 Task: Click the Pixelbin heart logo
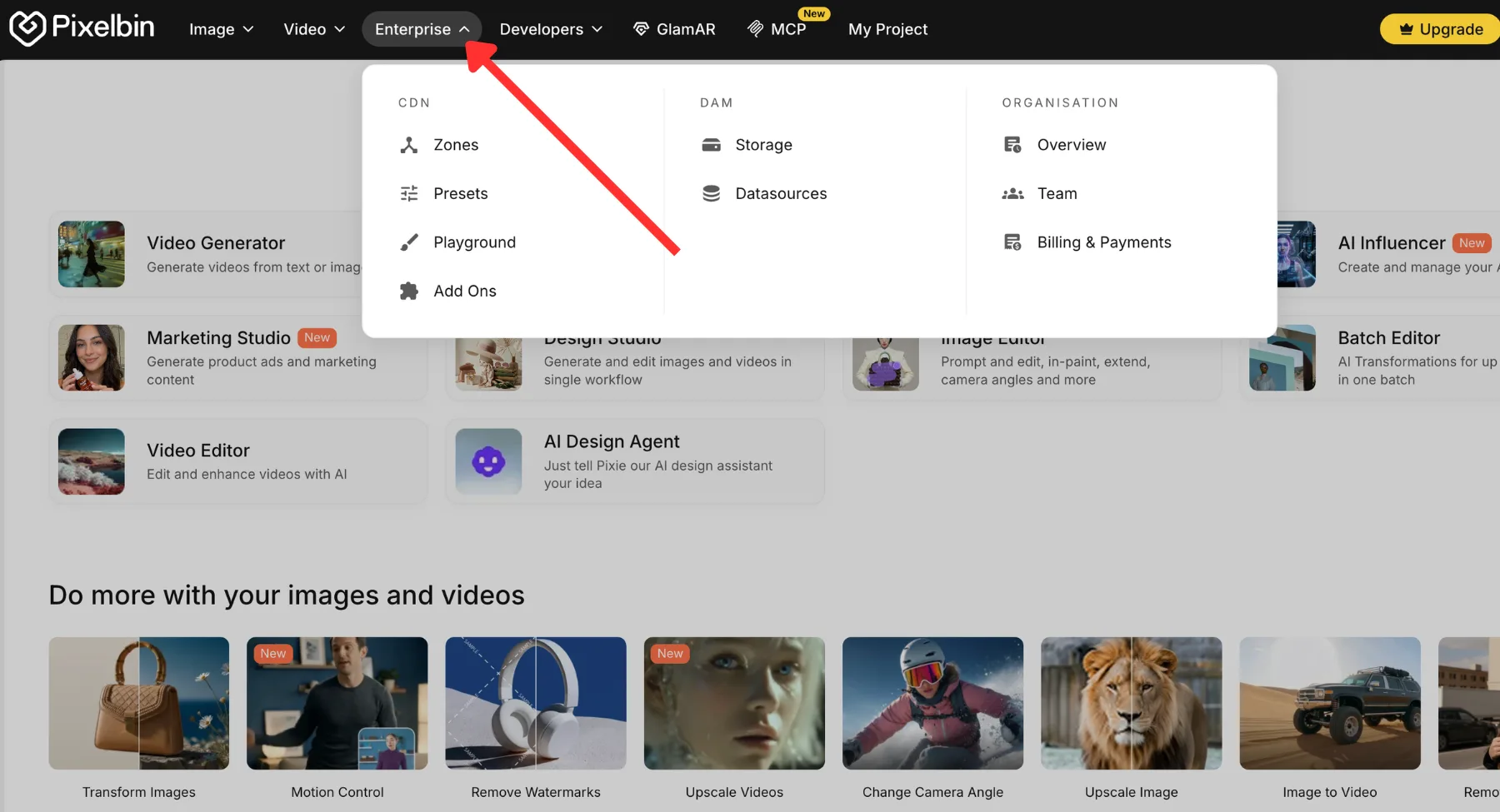coord(27,28)
